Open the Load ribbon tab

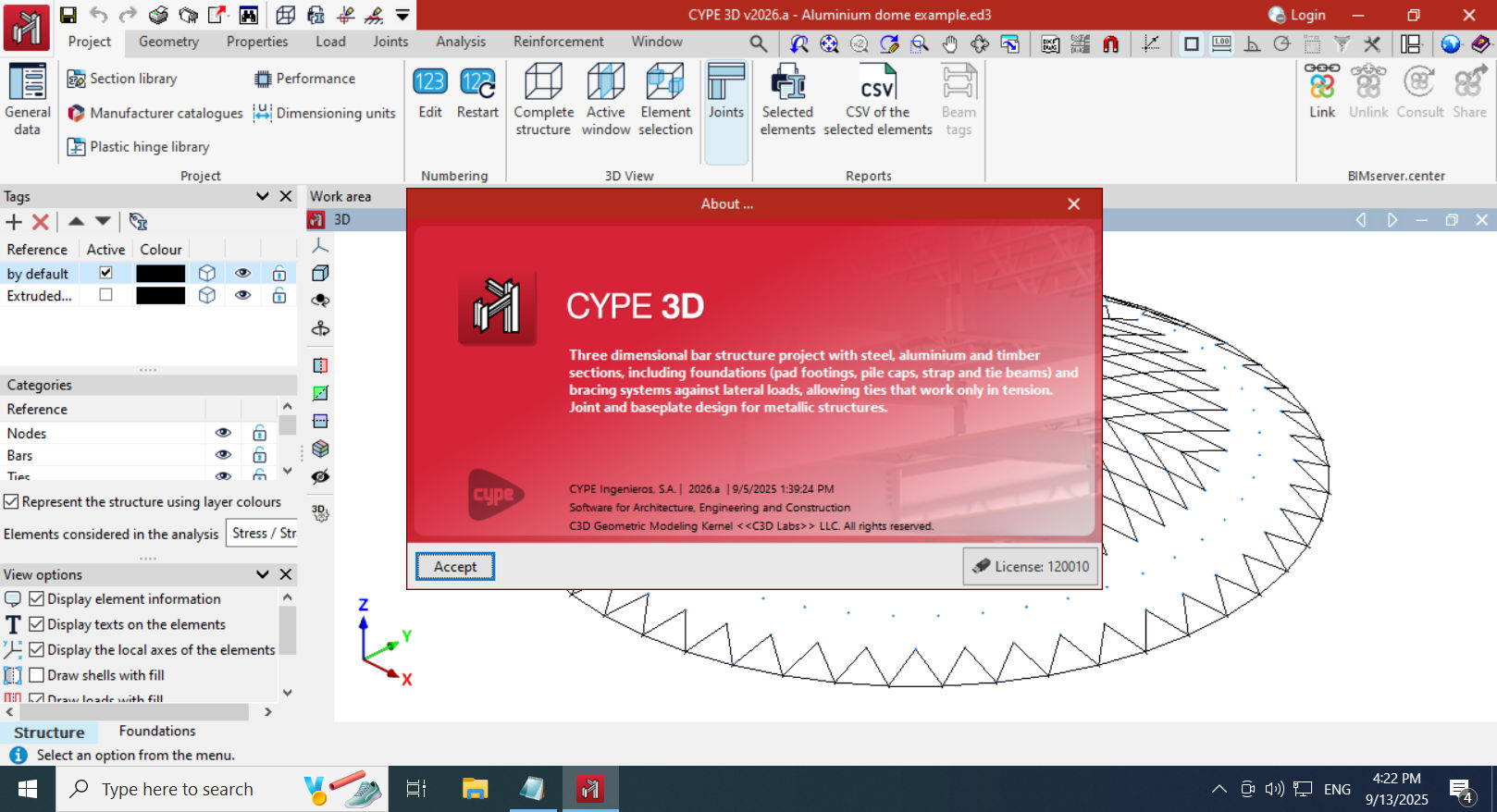pyautogui.click(x=330, y=42)
